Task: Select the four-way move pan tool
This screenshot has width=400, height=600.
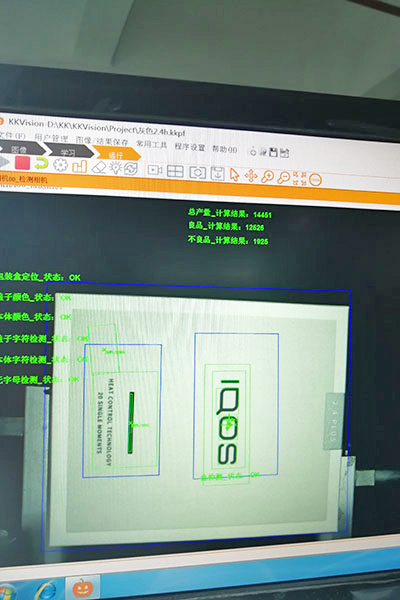Action: (x=251, y=176)
